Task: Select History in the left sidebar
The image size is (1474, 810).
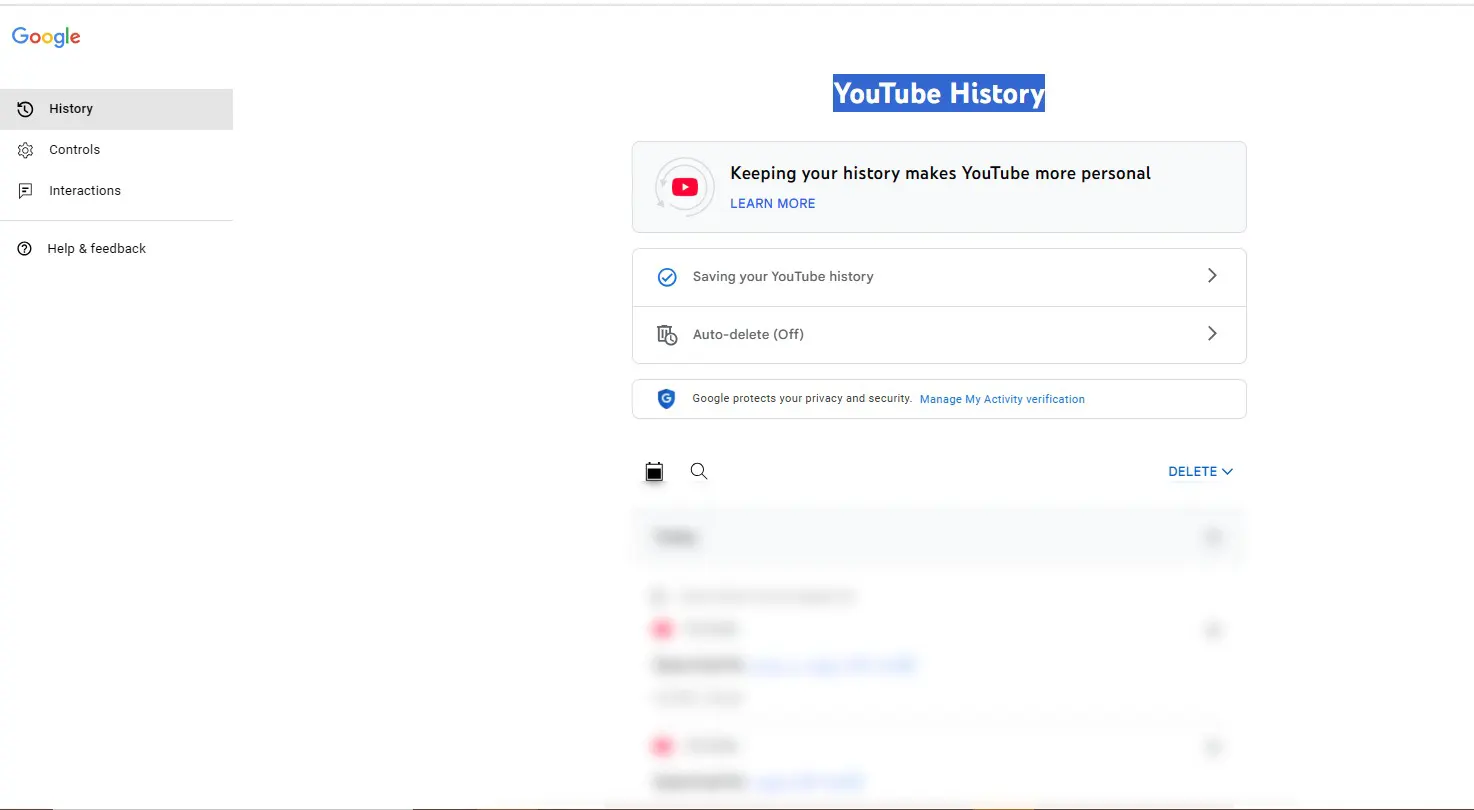Action: click(71, 109)
